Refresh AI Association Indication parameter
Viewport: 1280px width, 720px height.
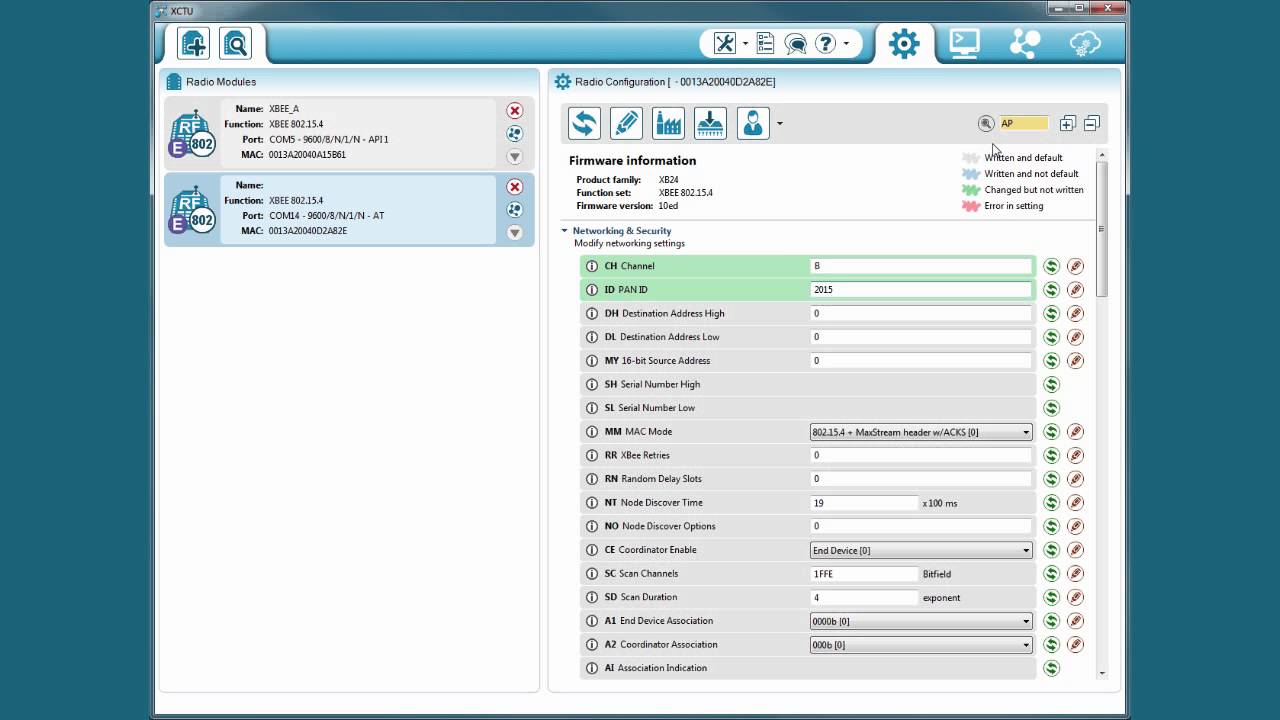tap(1051, 668)
